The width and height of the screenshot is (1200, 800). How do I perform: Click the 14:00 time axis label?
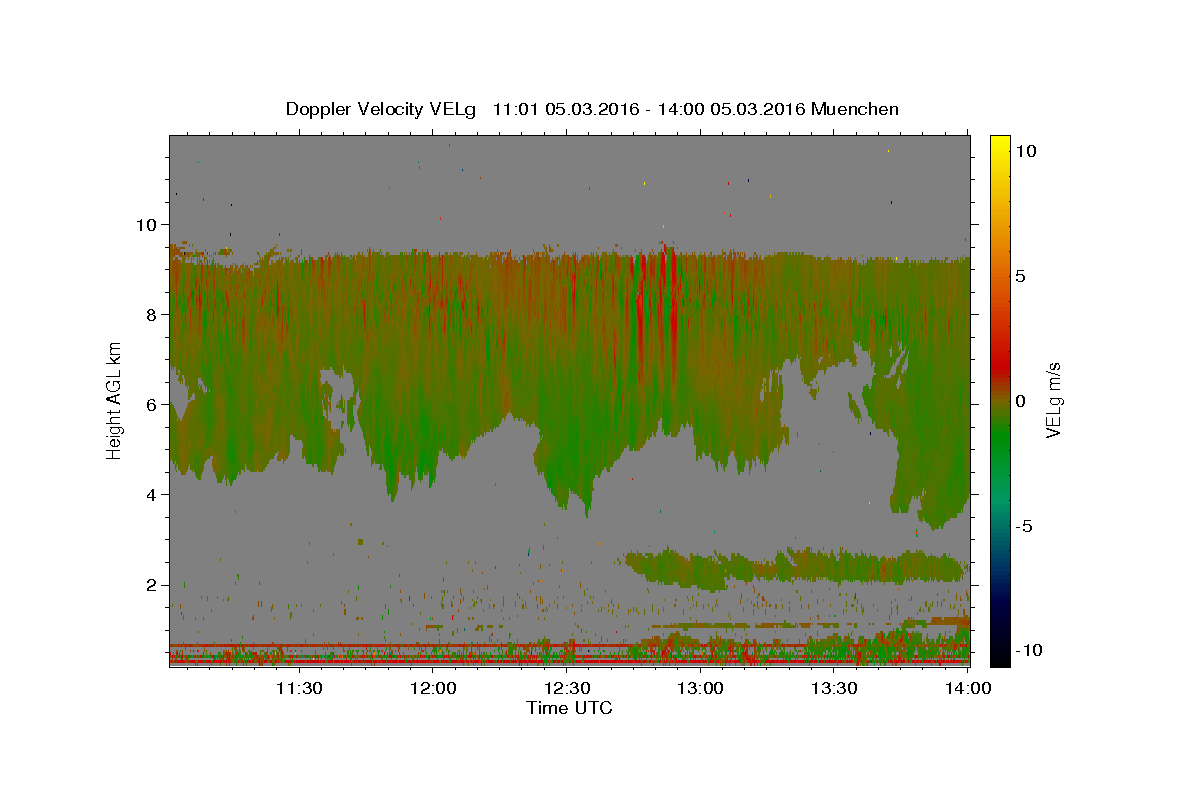968,688
